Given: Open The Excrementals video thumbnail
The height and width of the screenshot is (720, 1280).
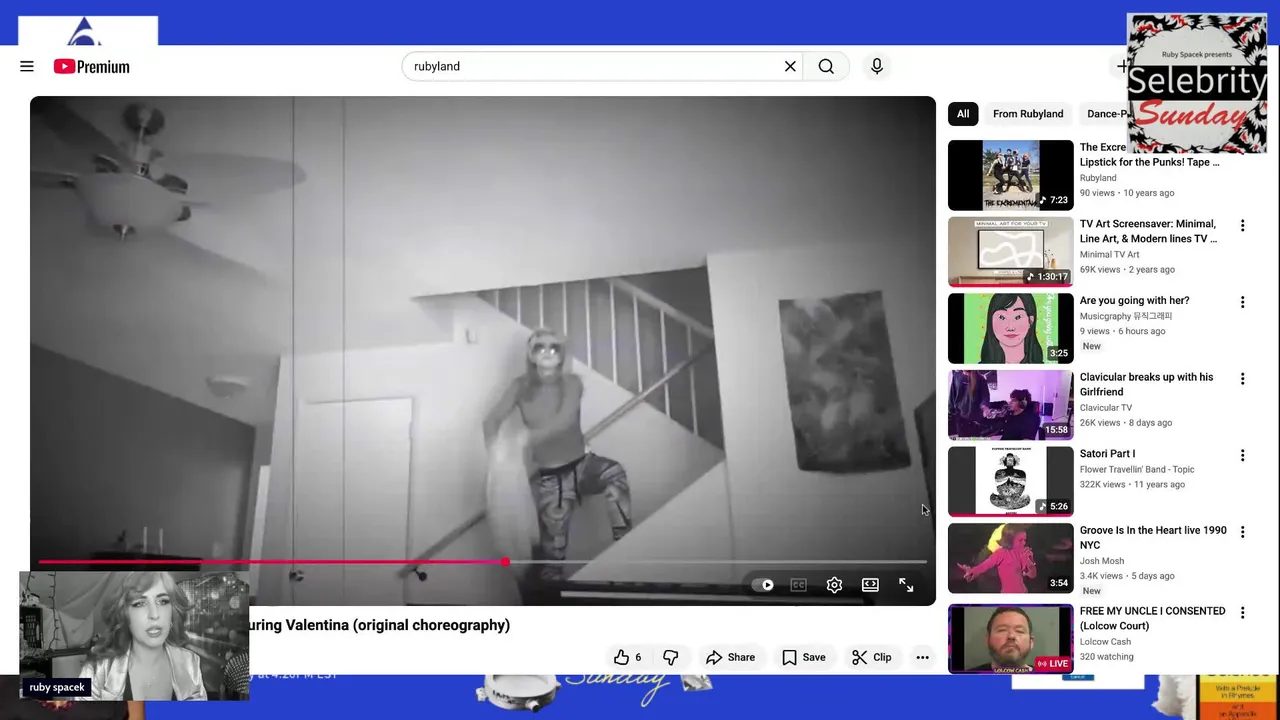Looking at the screenshot, I should pos(1010,175).
